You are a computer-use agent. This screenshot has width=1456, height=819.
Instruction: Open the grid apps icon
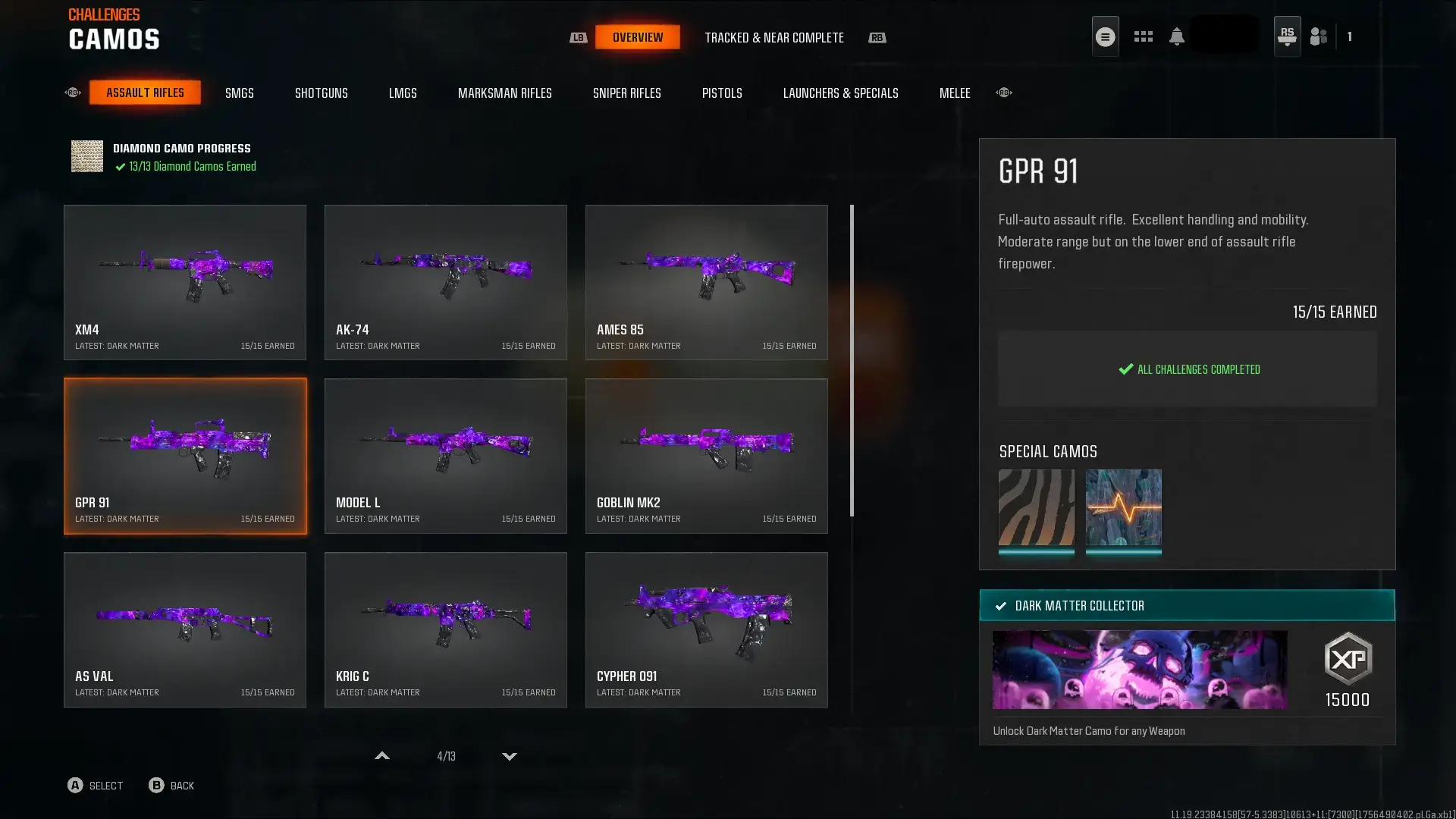tap(1143, 36)
